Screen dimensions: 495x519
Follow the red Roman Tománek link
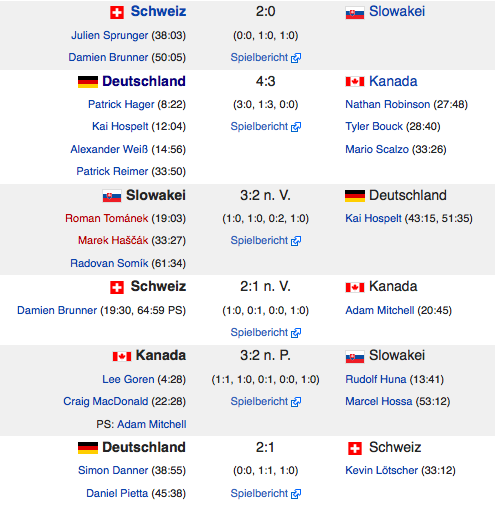107,218
